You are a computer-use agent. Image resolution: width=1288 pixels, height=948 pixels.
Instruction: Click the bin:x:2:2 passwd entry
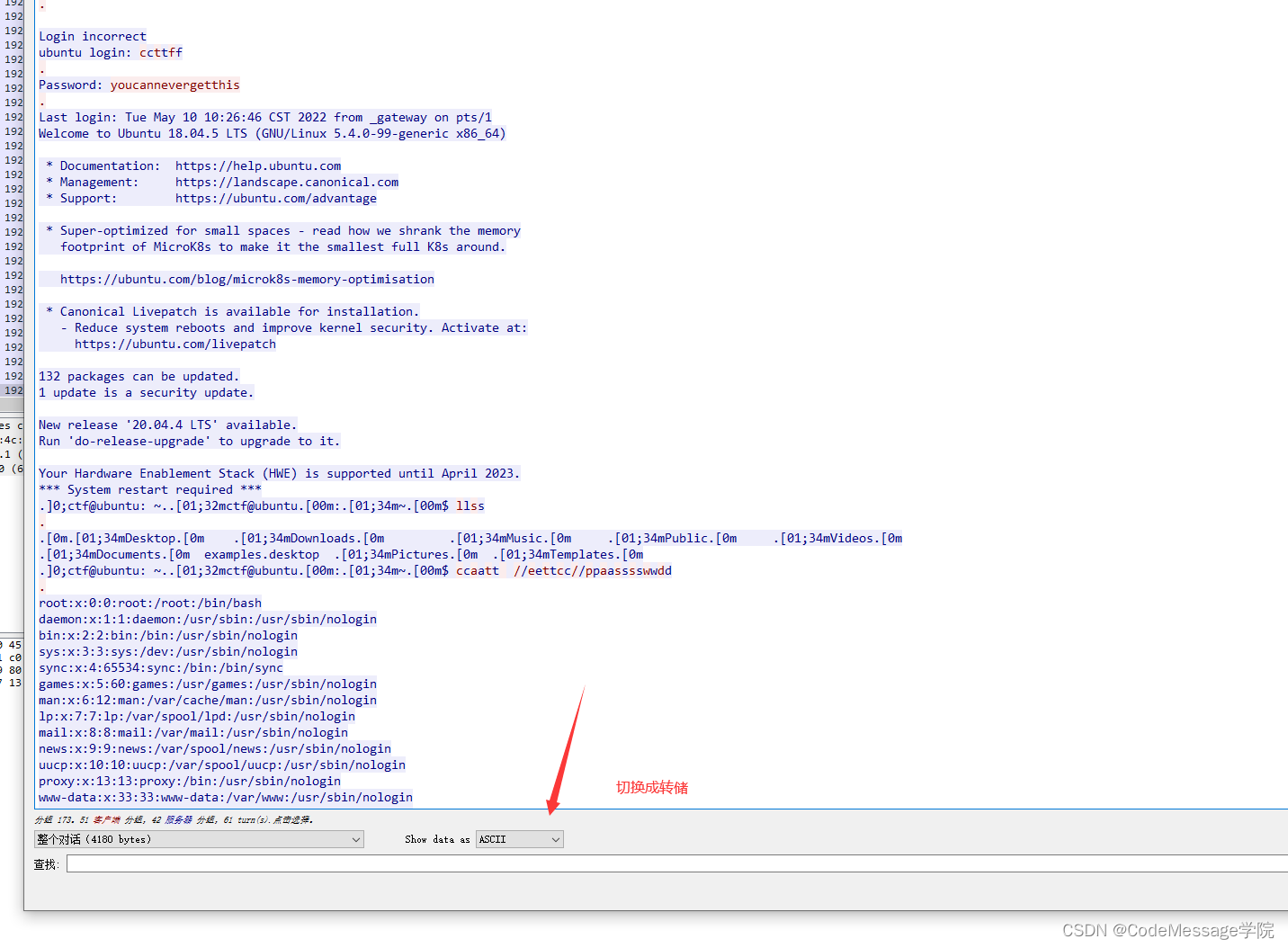[168, 635]
